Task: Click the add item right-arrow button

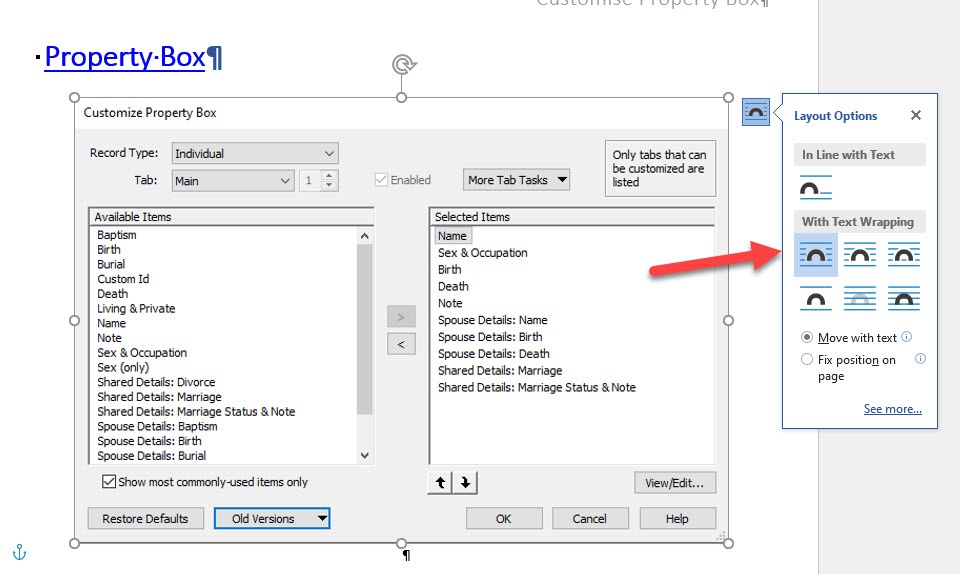Action: [x=401, y=316]
